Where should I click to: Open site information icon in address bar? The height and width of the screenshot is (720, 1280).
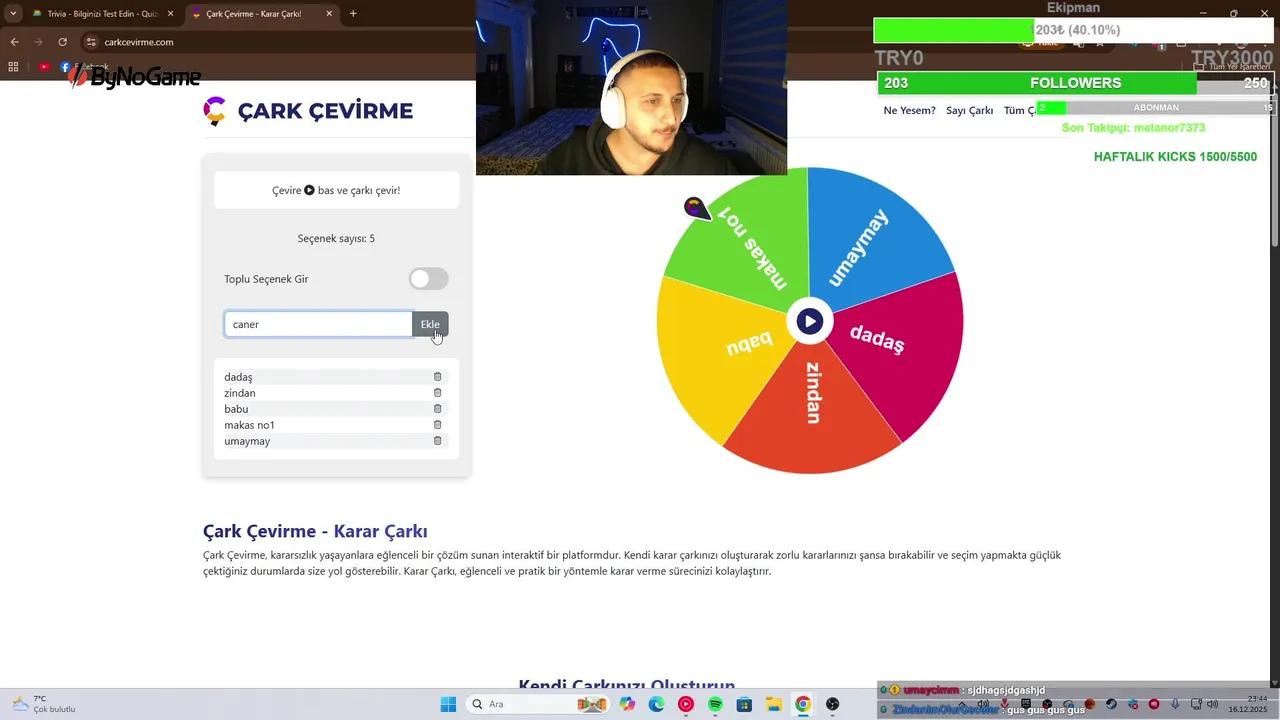coord(91,42)
